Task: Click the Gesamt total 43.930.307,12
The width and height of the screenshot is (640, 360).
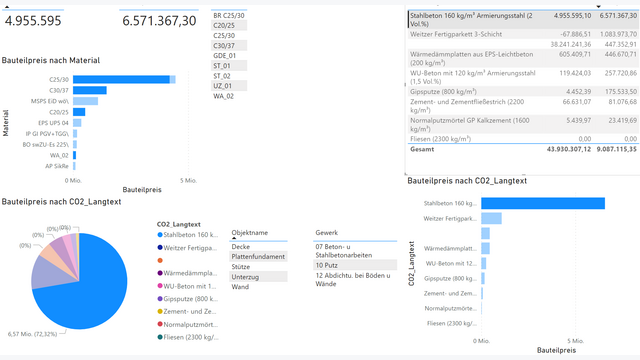Action: coord(569,149)
